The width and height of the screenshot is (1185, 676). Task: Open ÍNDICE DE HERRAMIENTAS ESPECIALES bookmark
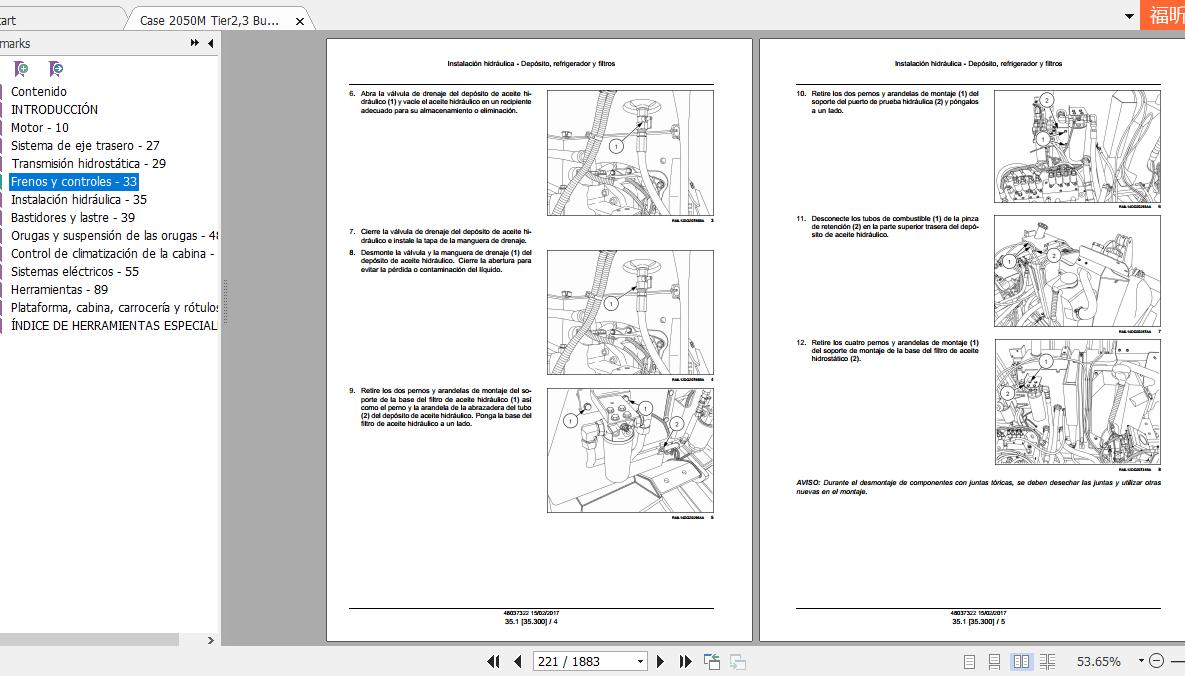(114, 326)
